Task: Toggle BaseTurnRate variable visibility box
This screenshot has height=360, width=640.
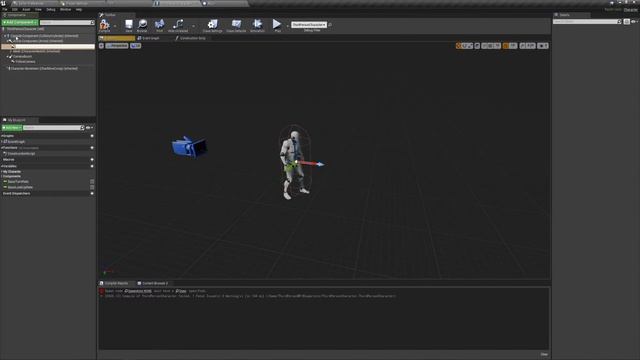Action: pyautogui.click(x=92, y=182)
